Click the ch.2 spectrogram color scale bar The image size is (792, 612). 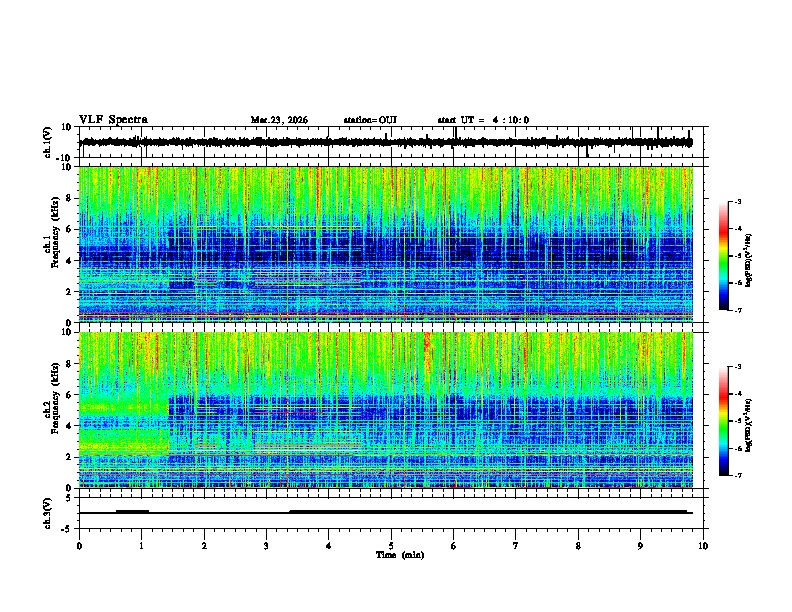tap(723, 421)
